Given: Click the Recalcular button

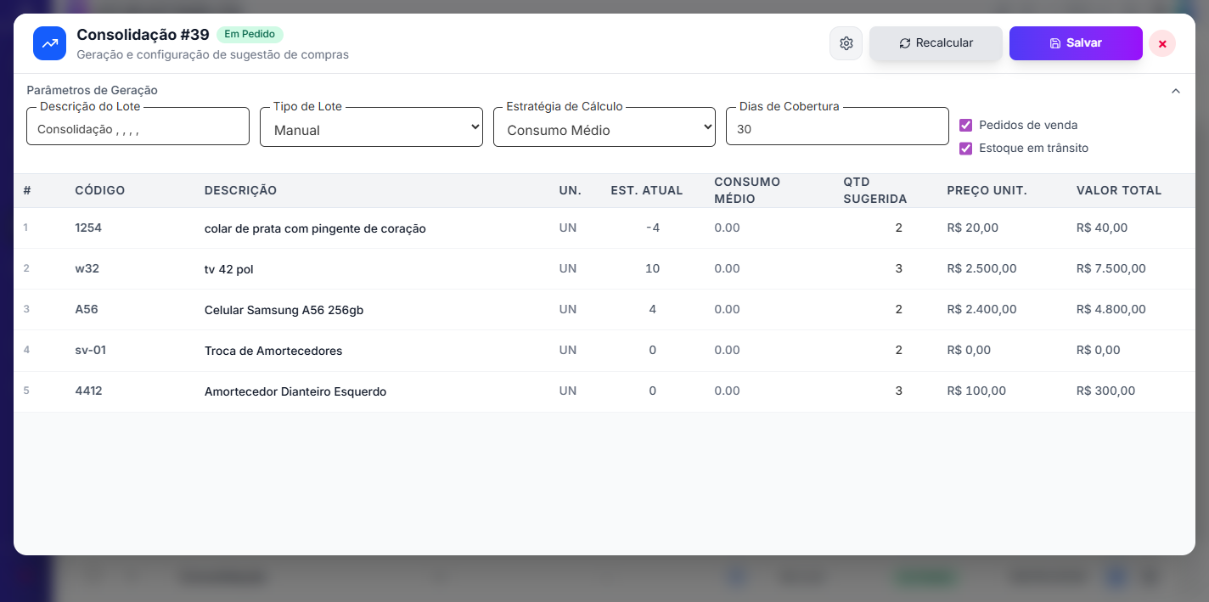Looking at the screenshot, I should point(936,43).
